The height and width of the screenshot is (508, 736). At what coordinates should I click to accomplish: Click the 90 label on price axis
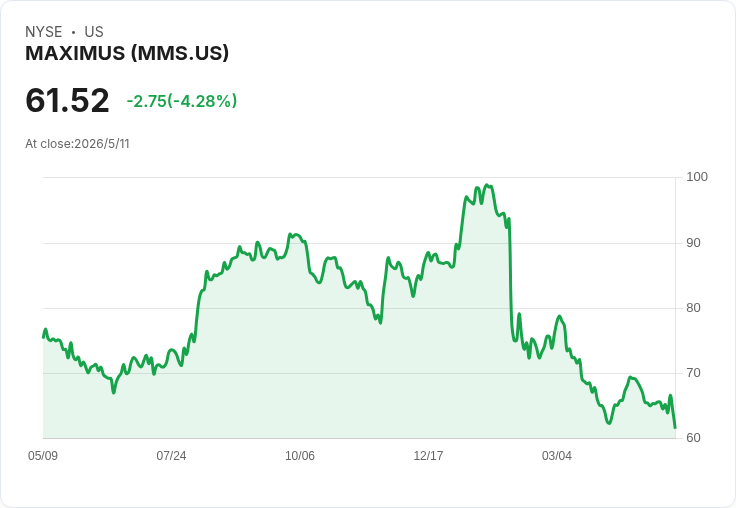[x=693, y=243]
